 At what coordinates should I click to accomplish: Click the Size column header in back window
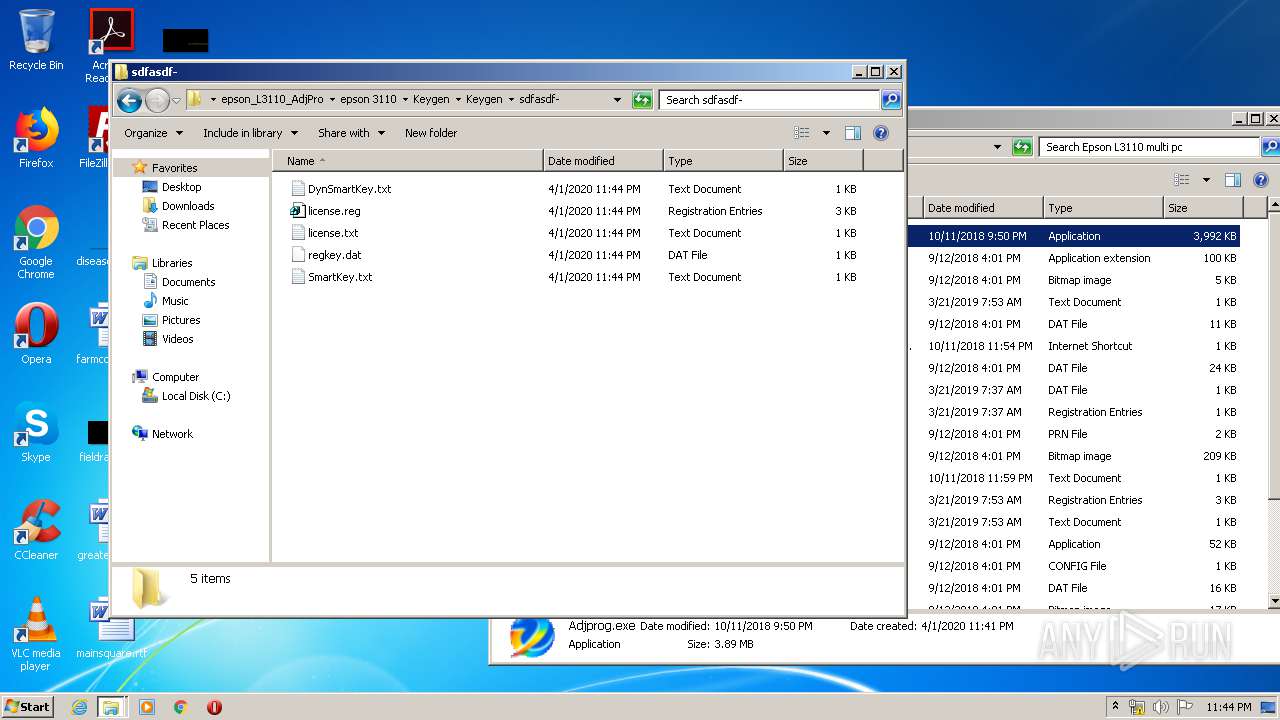point(1203,208)
